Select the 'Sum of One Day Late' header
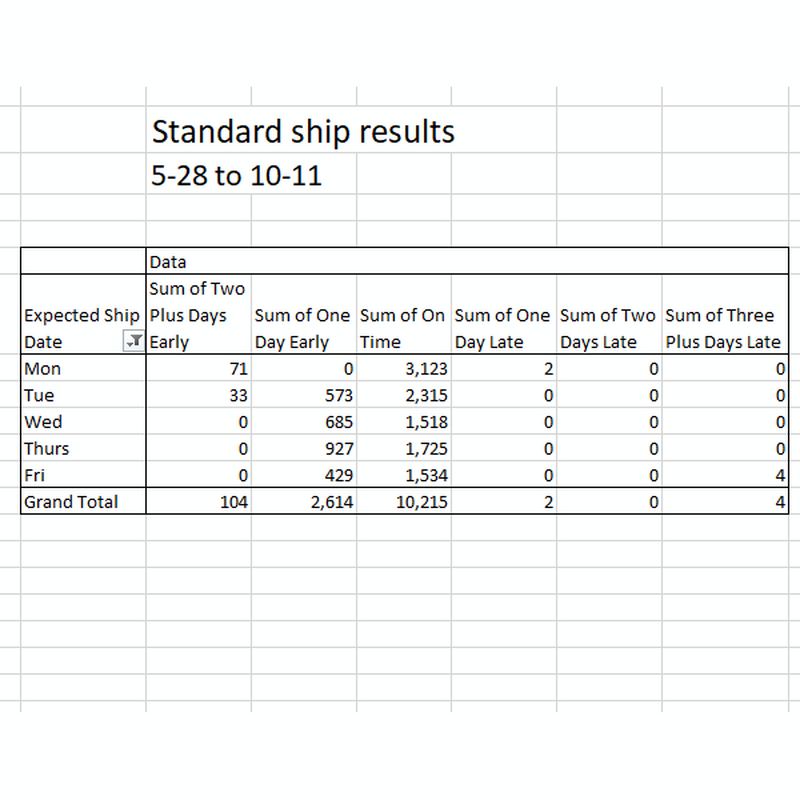 pos(504,328)
